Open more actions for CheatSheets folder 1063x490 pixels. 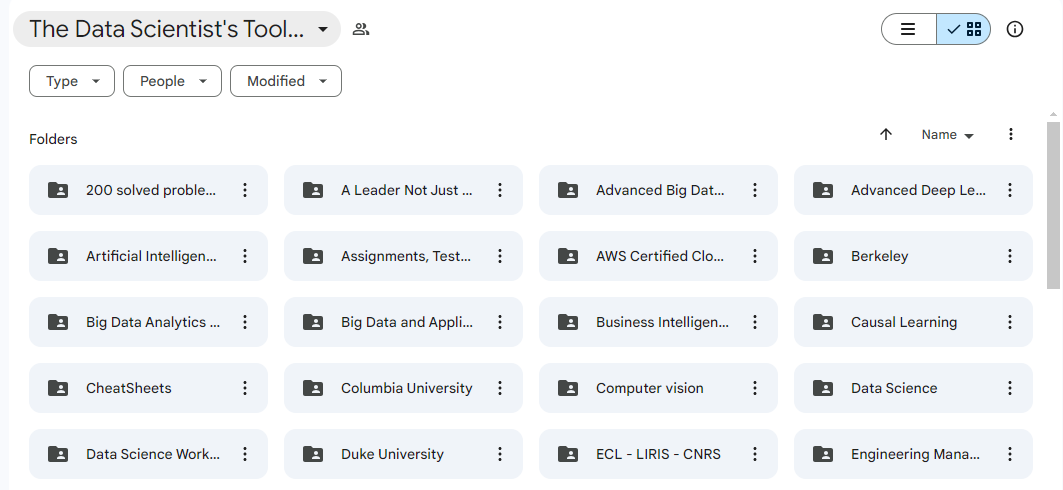pyautogui.click(x=245, y=388)
